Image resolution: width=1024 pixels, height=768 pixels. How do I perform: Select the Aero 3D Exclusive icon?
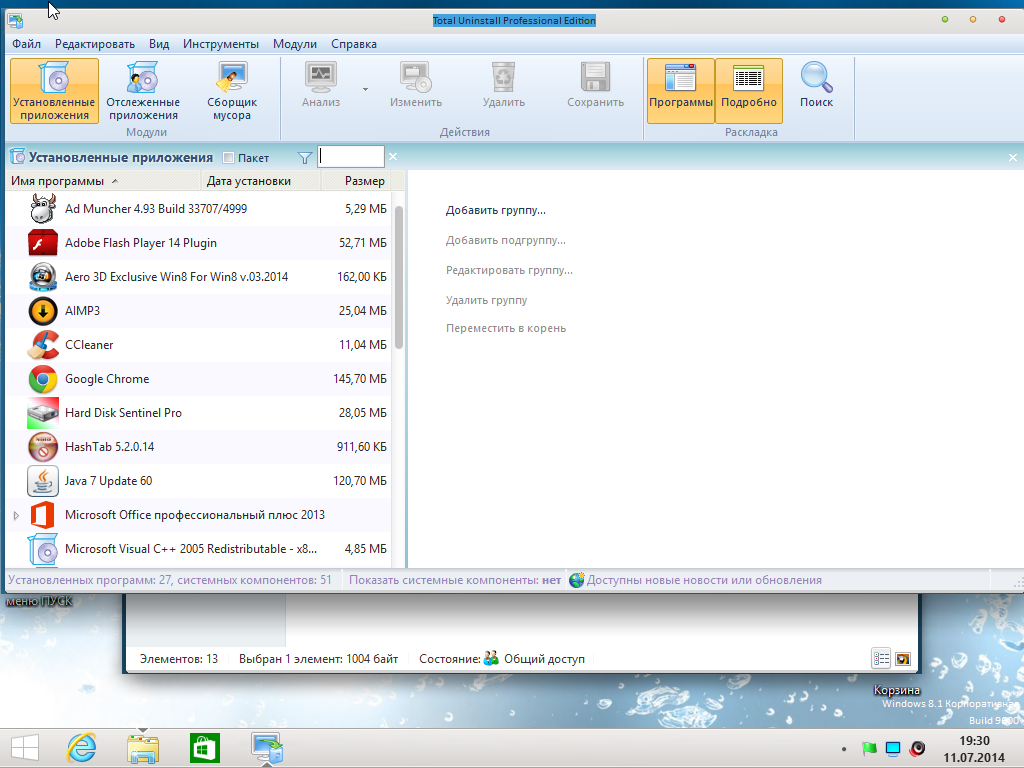coord(43,277)
